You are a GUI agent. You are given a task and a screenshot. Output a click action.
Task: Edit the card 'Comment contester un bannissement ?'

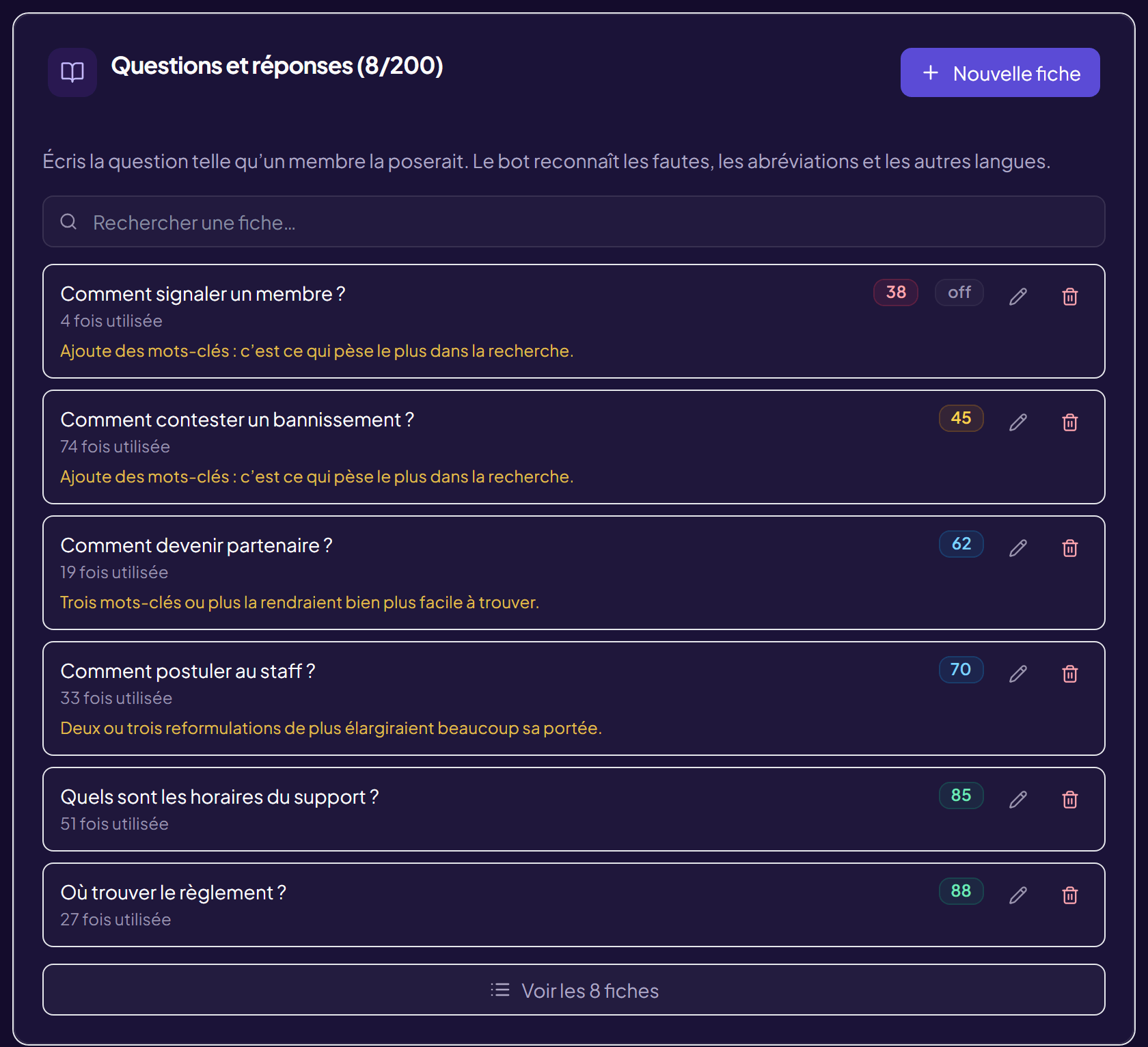(x=1018, y=422)
